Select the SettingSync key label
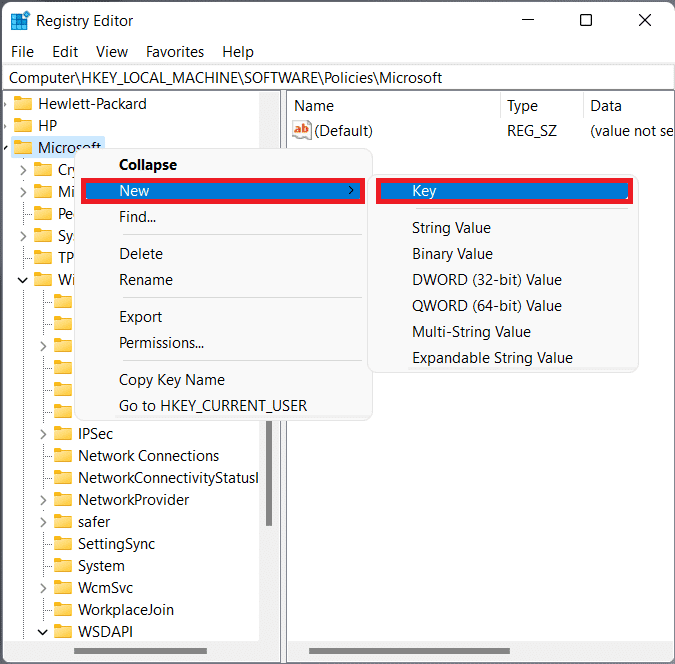The width and height of the screenshot is (675, 664). pyautogui.click(x=116, y=544)
